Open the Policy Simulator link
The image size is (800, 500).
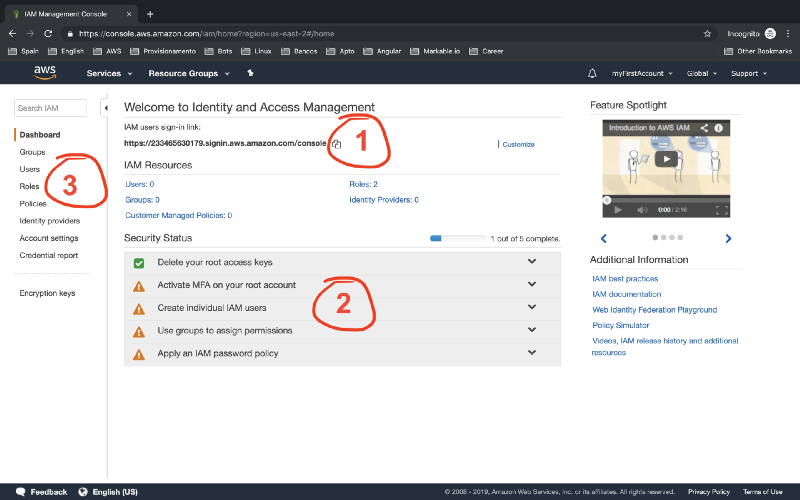[x=620, y=325]
